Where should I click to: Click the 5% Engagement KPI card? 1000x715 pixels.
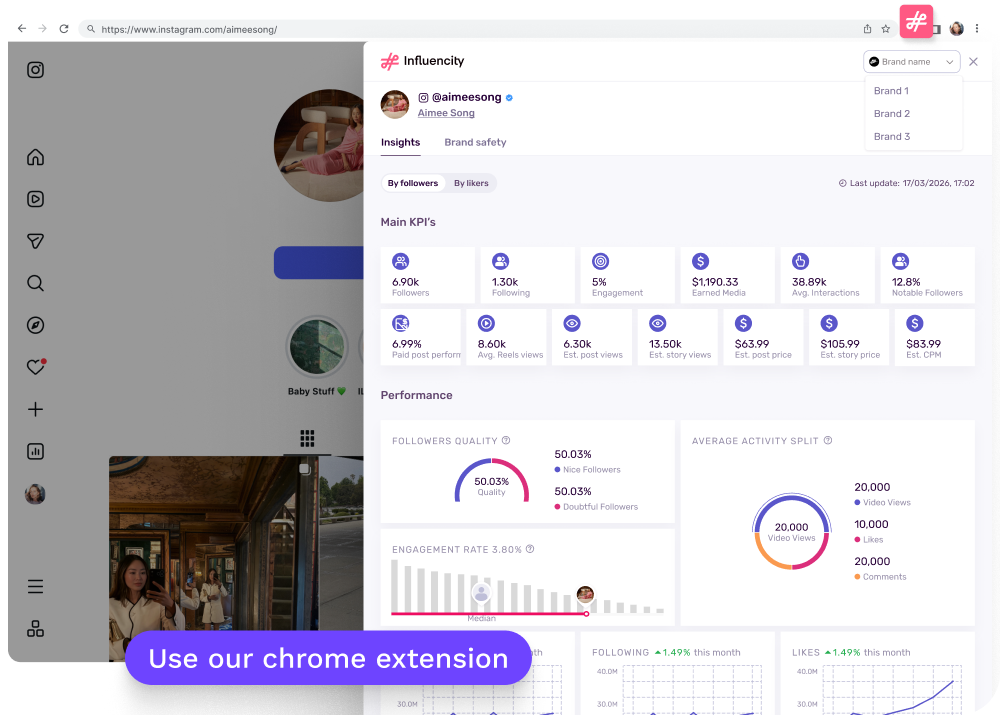[x=628, y=275]
